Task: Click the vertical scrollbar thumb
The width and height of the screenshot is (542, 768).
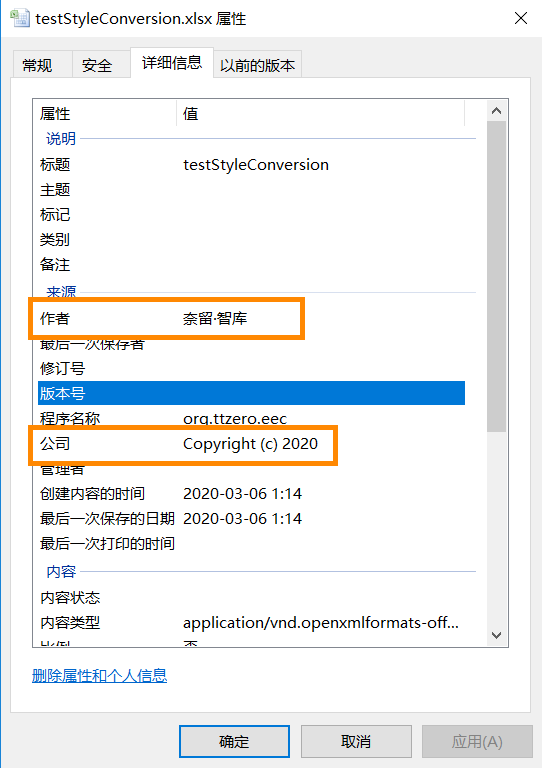Action: pos(496,276)
